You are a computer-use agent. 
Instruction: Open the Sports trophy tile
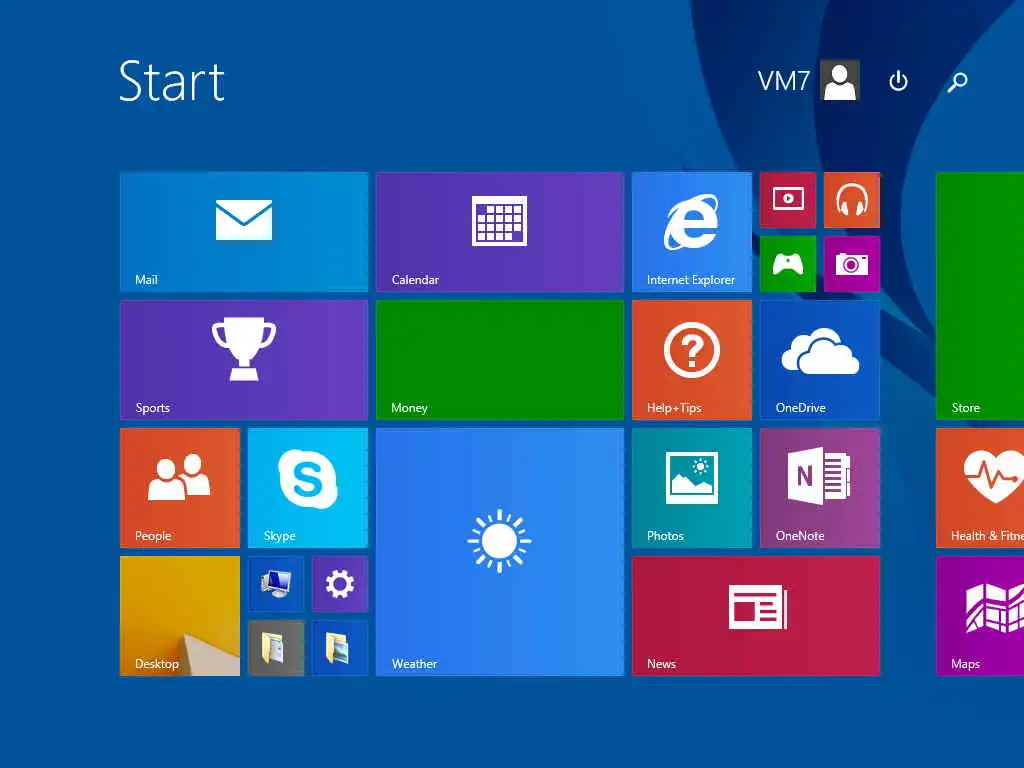point(244,360)
